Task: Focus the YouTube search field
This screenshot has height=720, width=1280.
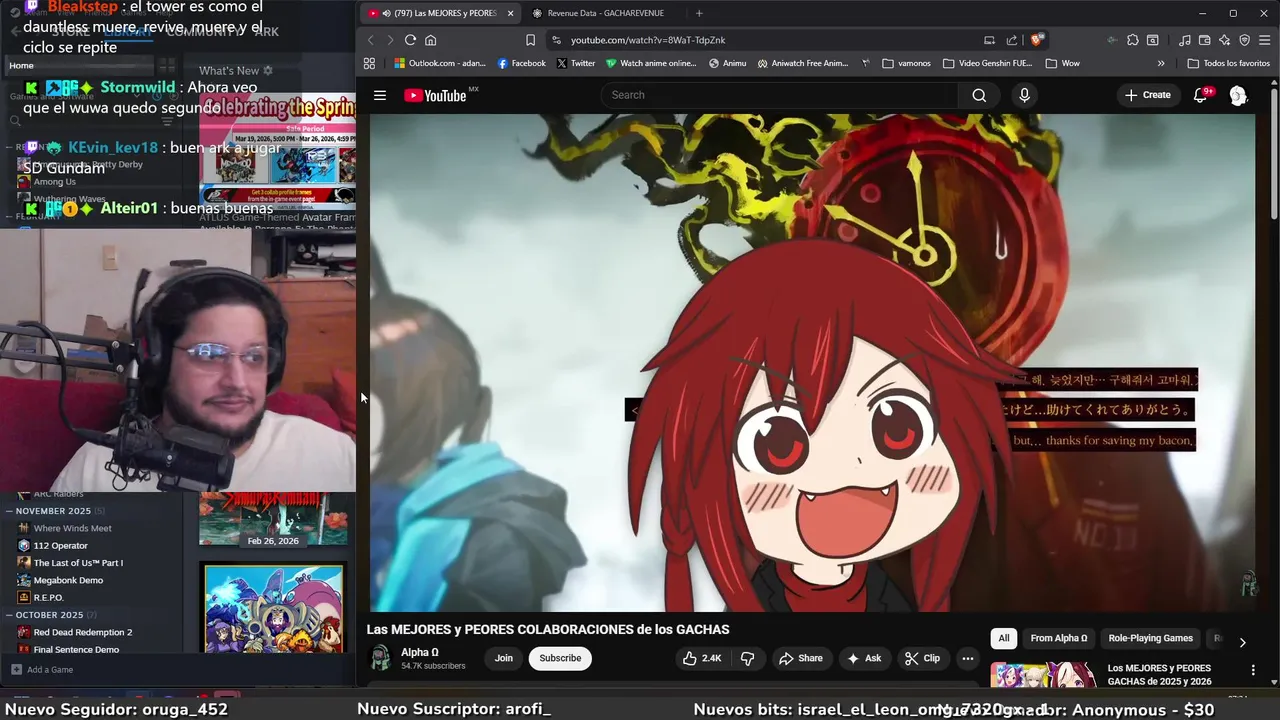Action: click(x=780, y=95)
